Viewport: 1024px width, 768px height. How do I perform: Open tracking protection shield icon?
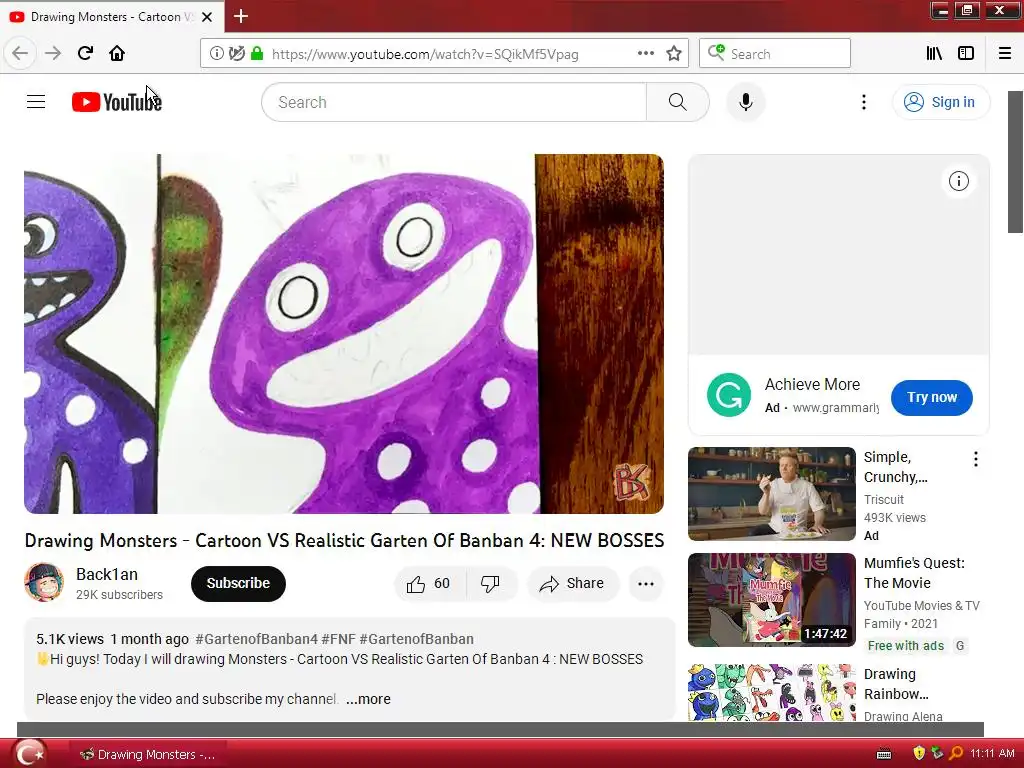tap(236, 54)
